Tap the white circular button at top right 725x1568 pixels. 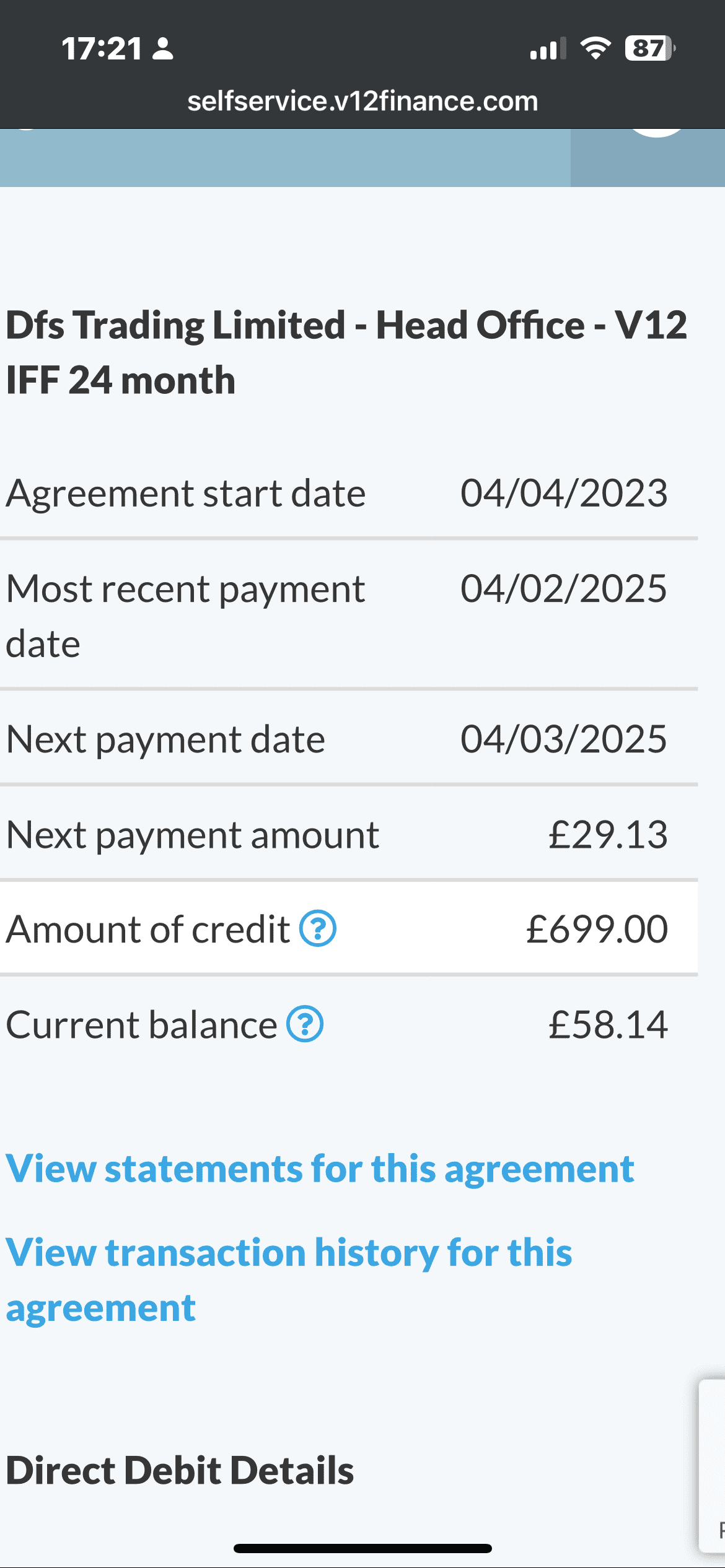point(657,131)
